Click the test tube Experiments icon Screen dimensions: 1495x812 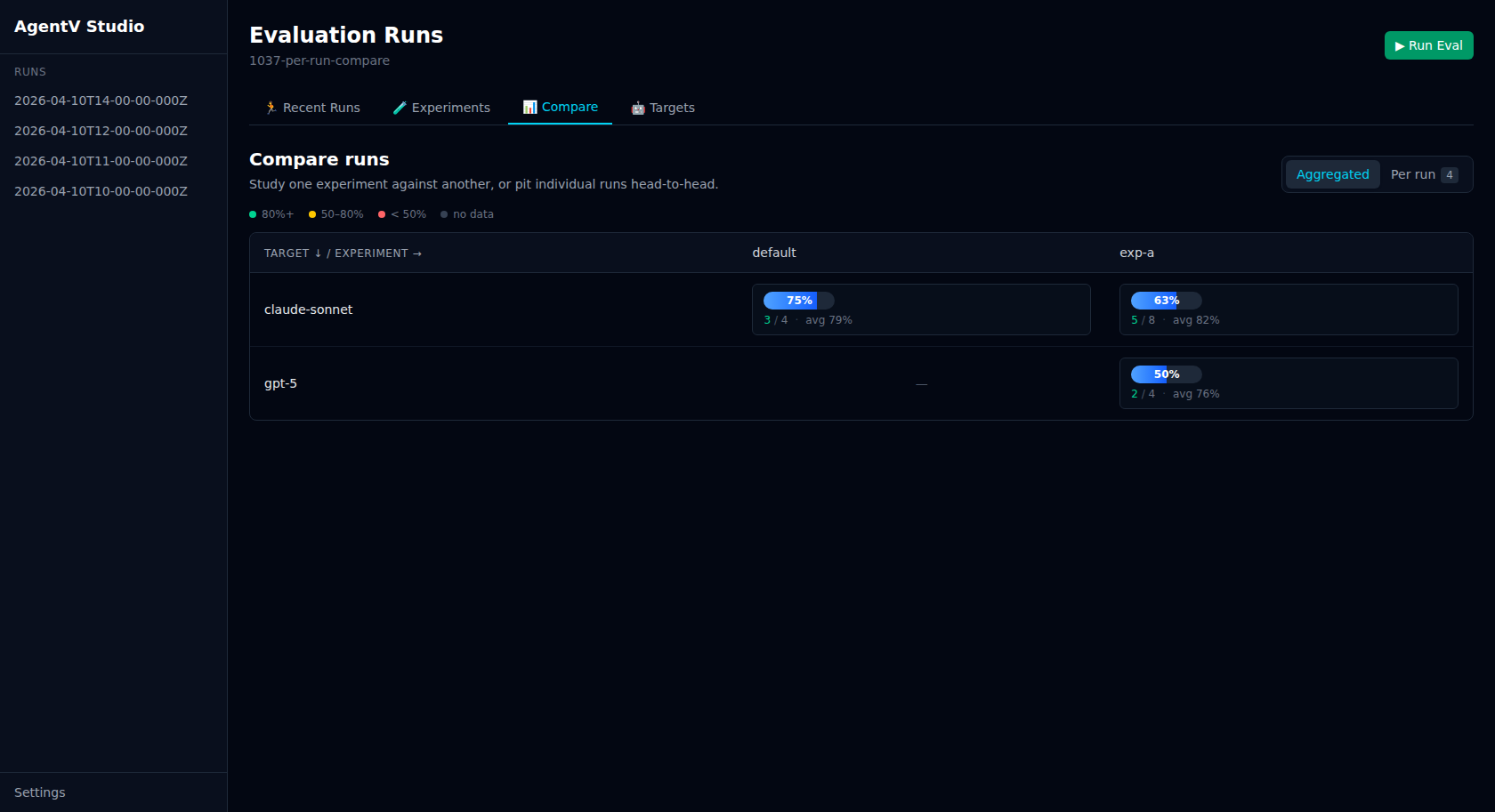(x=400, y=108)
